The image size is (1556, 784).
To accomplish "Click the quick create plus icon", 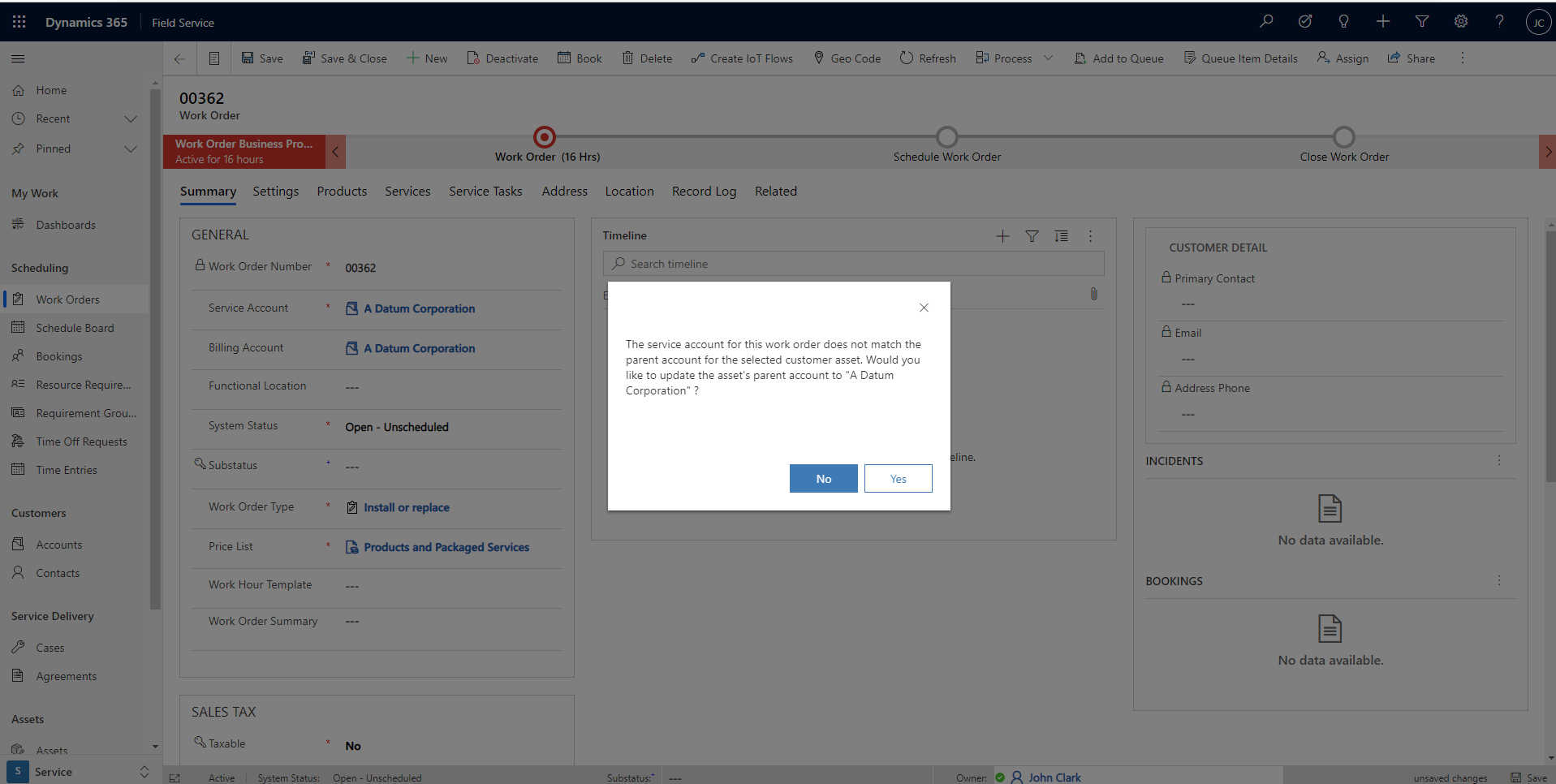I will (1382, 21).
